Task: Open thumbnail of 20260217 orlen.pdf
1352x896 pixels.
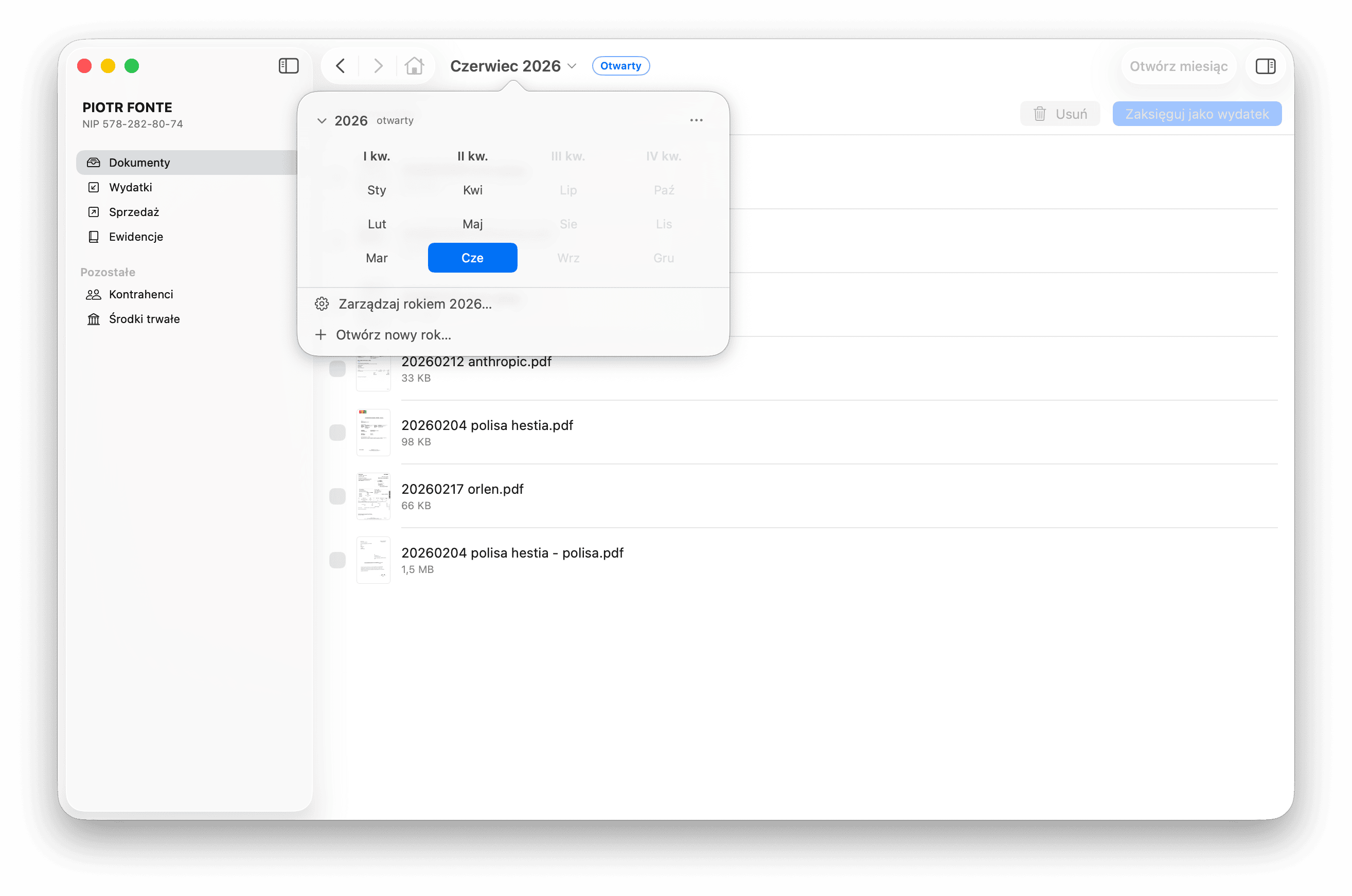Action: (373, 496)
